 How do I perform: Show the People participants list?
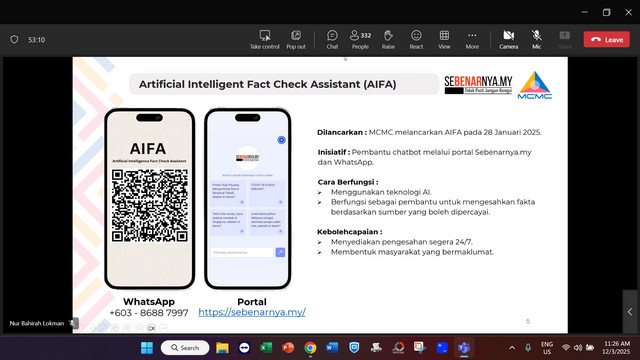(x=360, y=40)
